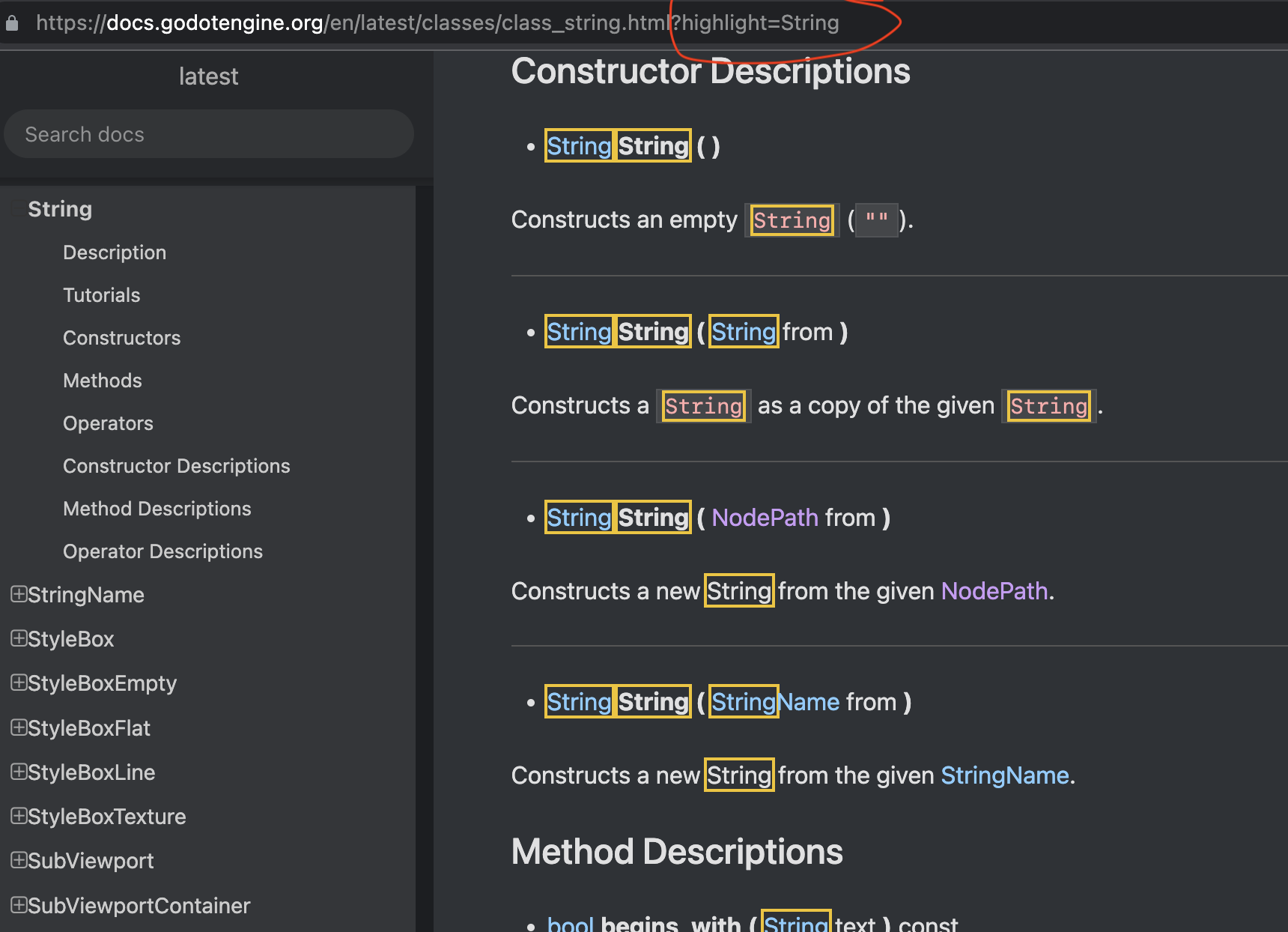
Task: Expand the StyleBox section
Action: [18, 638]
